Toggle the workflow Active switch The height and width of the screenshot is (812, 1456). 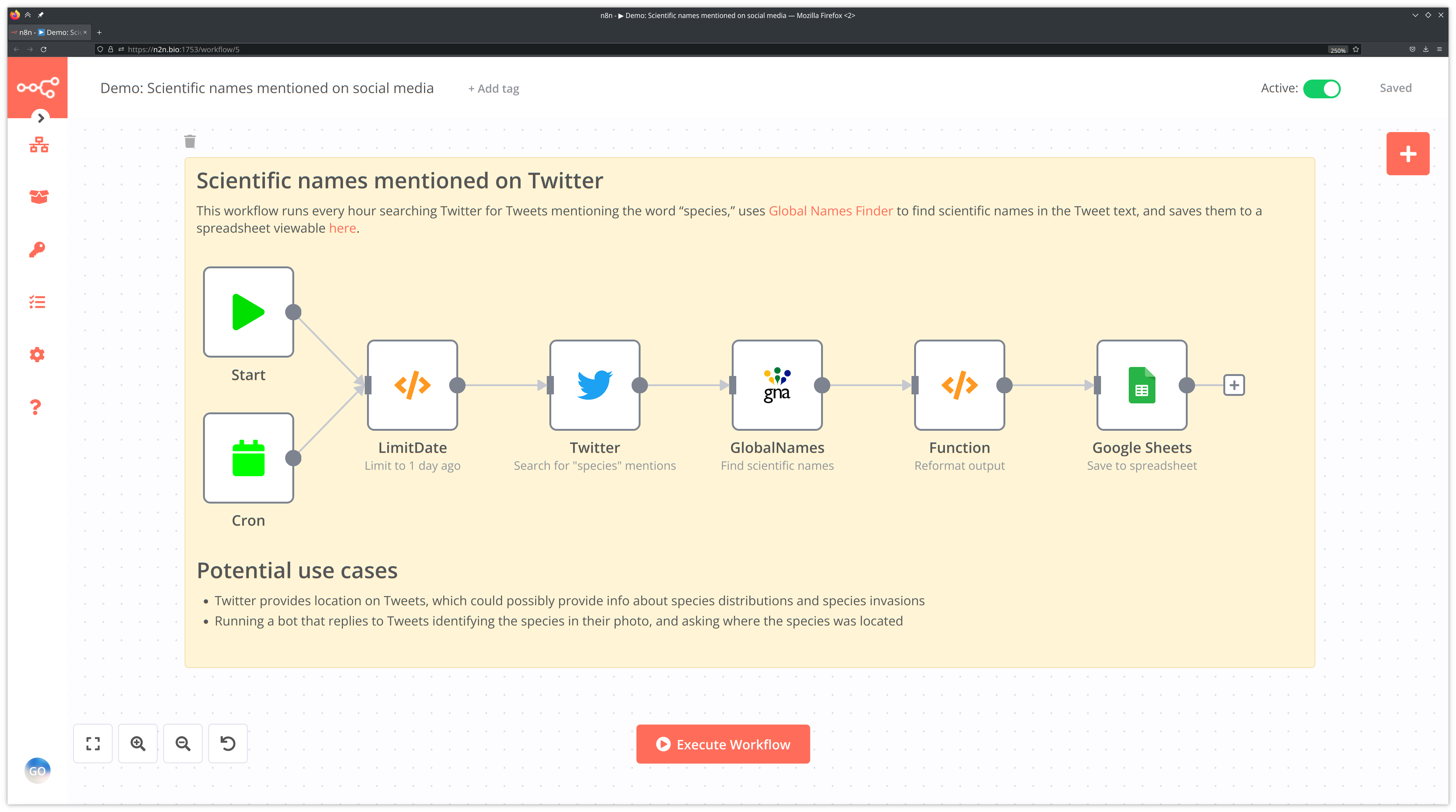point(1322,89)
